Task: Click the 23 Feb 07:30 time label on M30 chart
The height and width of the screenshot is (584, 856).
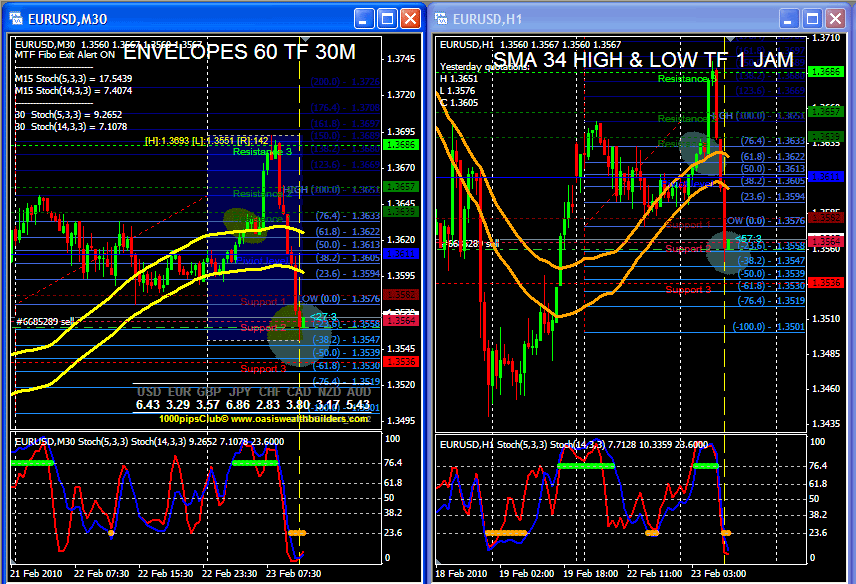Action: click(293, 574)
